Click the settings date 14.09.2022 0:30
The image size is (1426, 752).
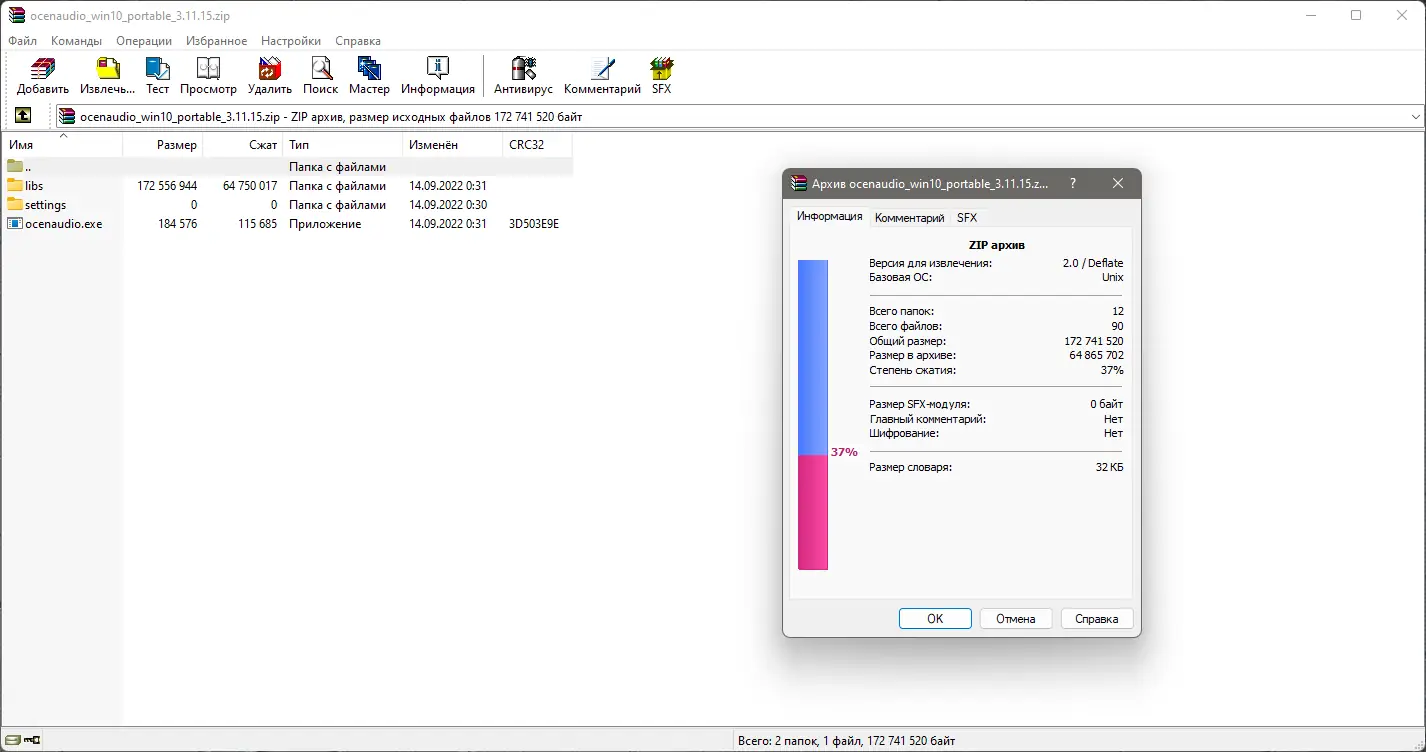pyautogui.click(x=448, y=205)
